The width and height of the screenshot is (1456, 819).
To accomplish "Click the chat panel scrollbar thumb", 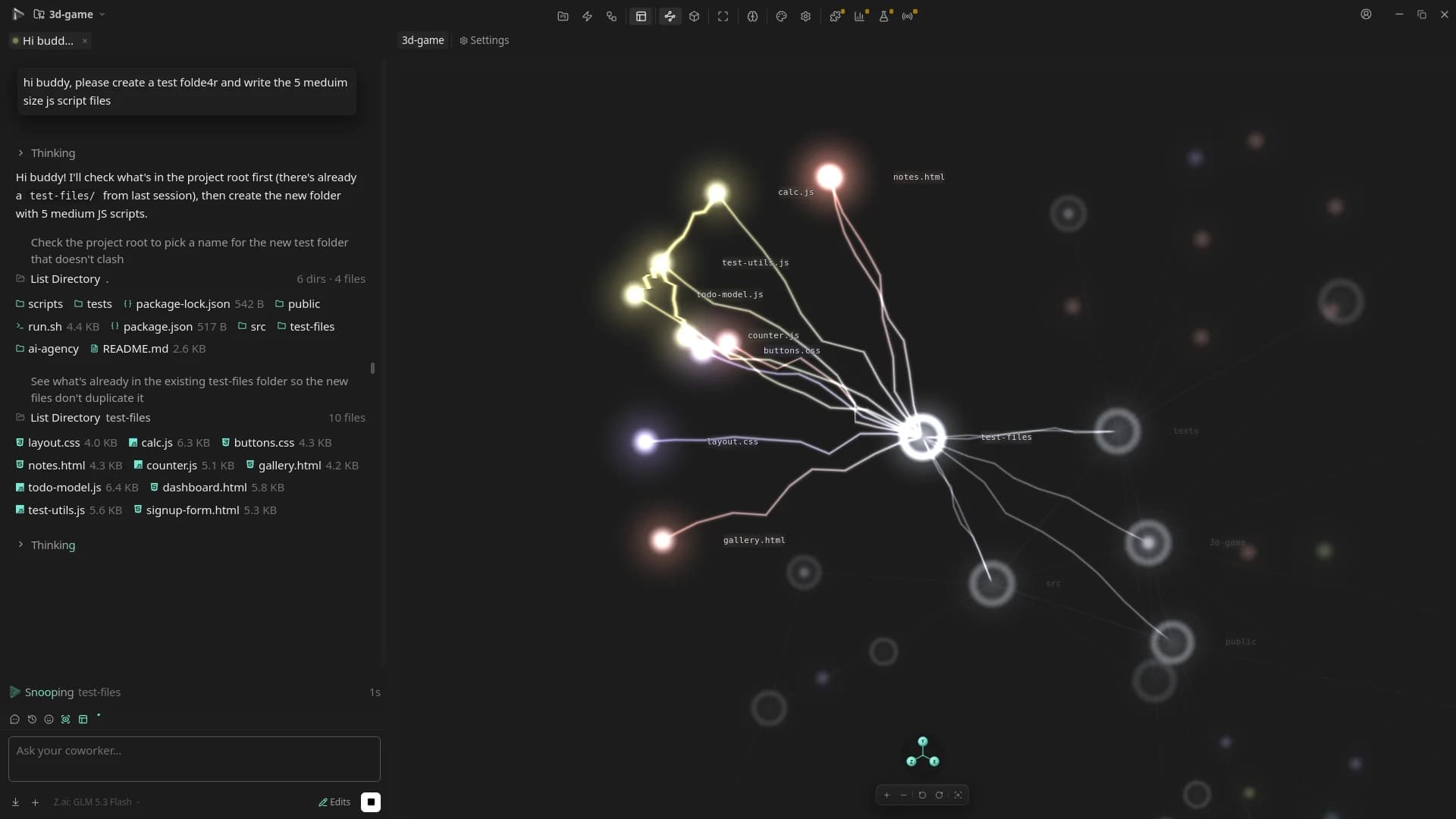I will (x=372, y=368).
